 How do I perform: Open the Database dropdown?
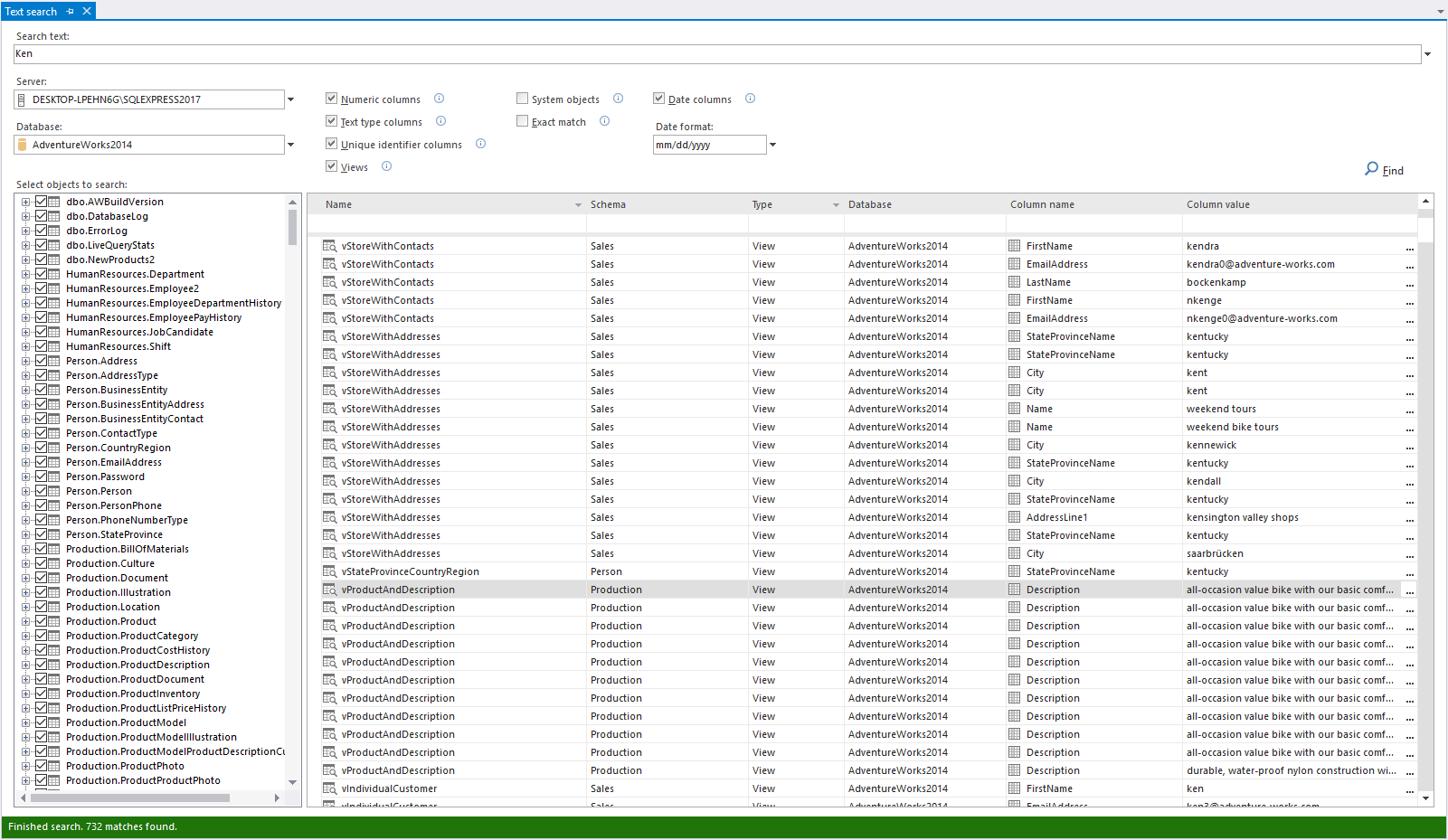point(291,145)
